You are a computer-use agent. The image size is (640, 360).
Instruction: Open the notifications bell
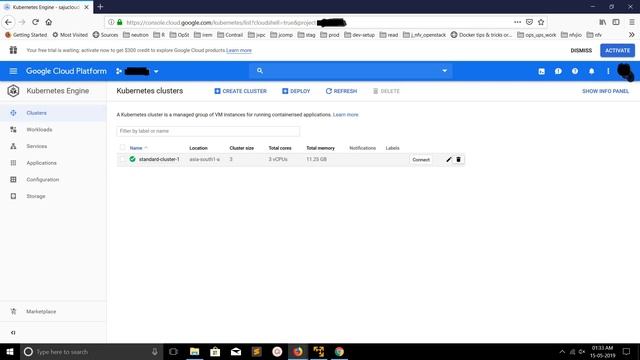pyautogui.click(x=591, y=71)
